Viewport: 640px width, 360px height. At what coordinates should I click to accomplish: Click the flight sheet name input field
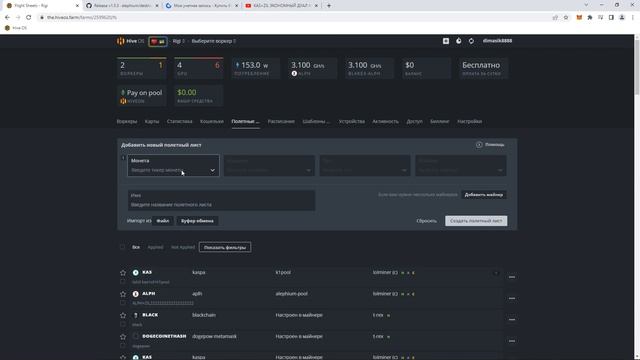click(221, 200)
